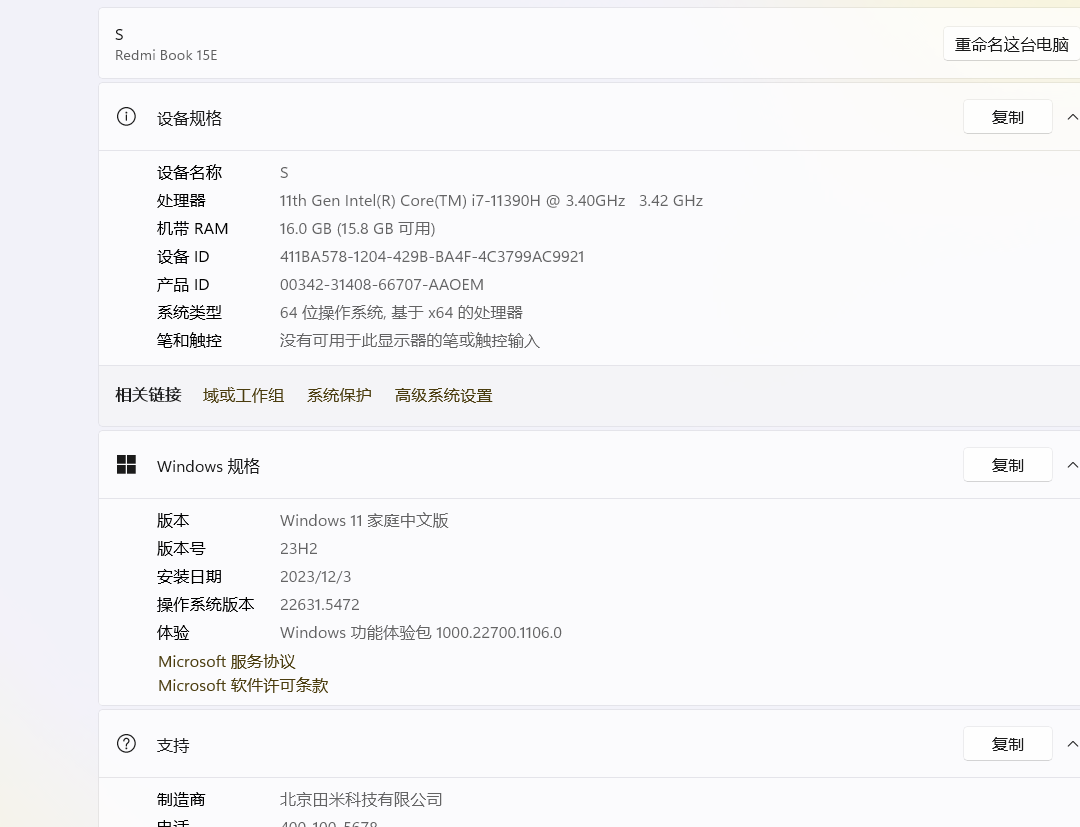Select manufacturer 北京田米科技有限公司
Viewport: 1080px width, 827px height.
click(361, 799)
